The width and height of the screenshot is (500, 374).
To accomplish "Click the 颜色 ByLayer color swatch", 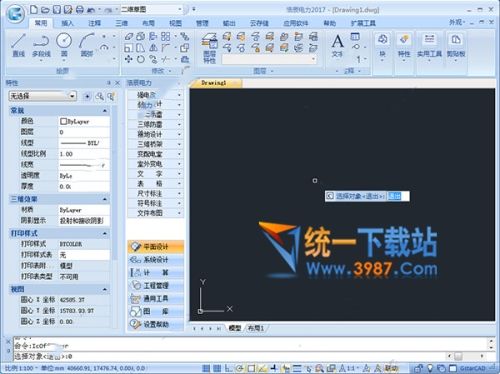I will click(x=63, y=121).
